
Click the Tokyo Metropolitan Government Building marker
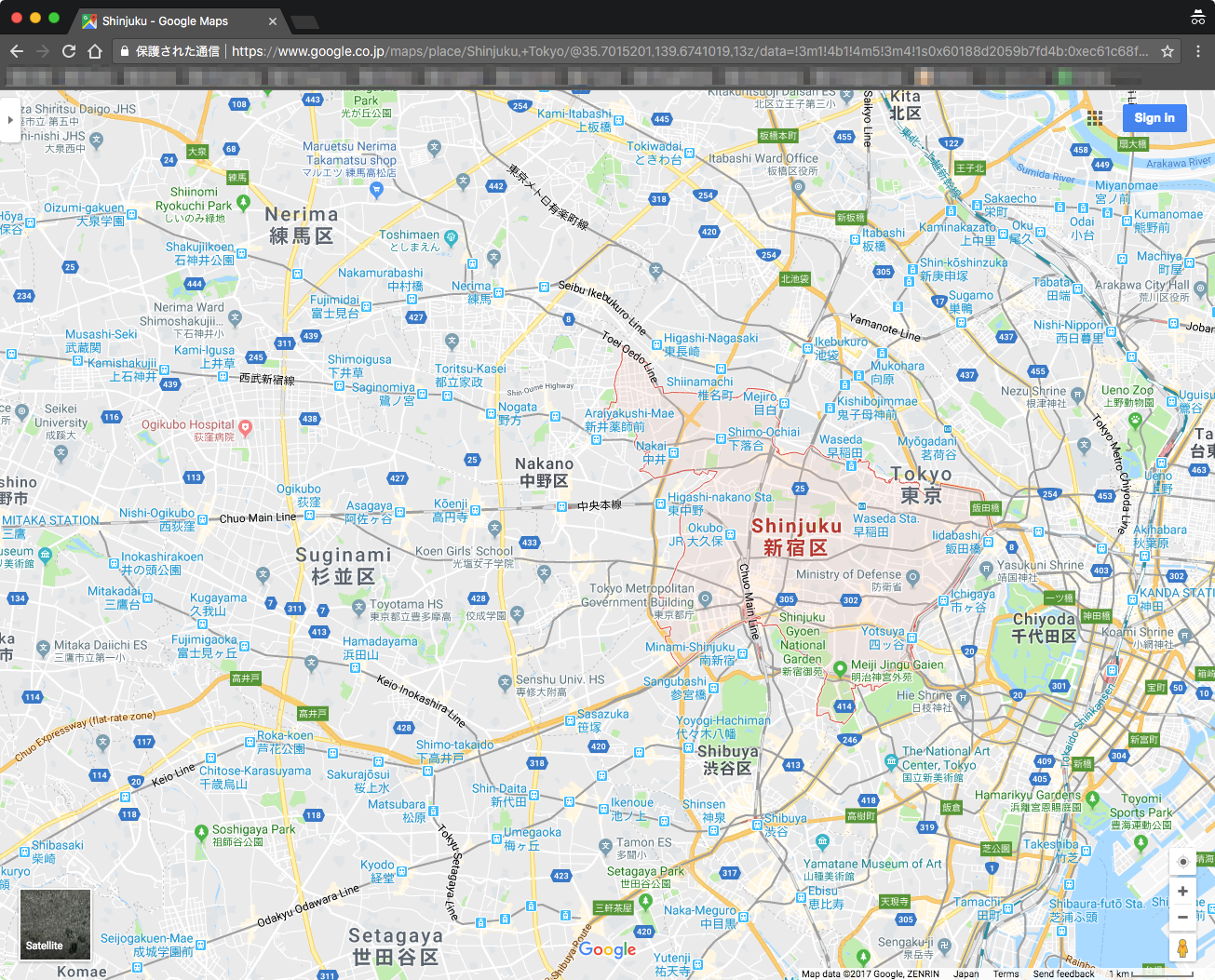(x=705, y=597)
